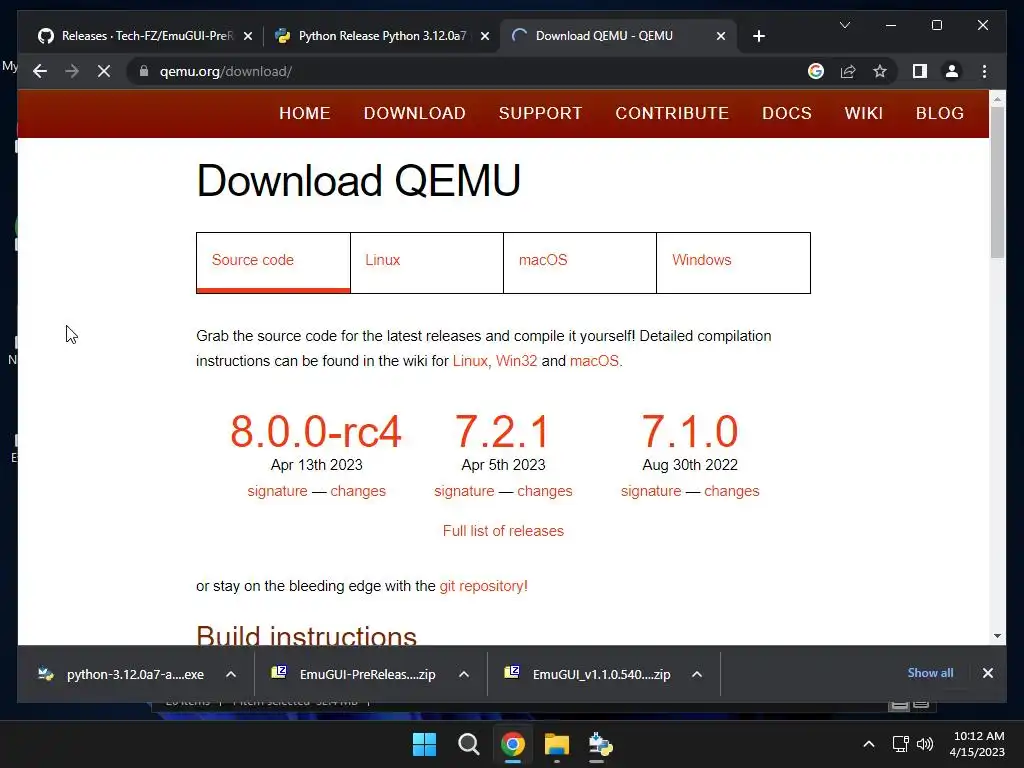Click the share page icon
This screenshot has height=768, width=1024.
pyautogui.click(x=848, y=71)
